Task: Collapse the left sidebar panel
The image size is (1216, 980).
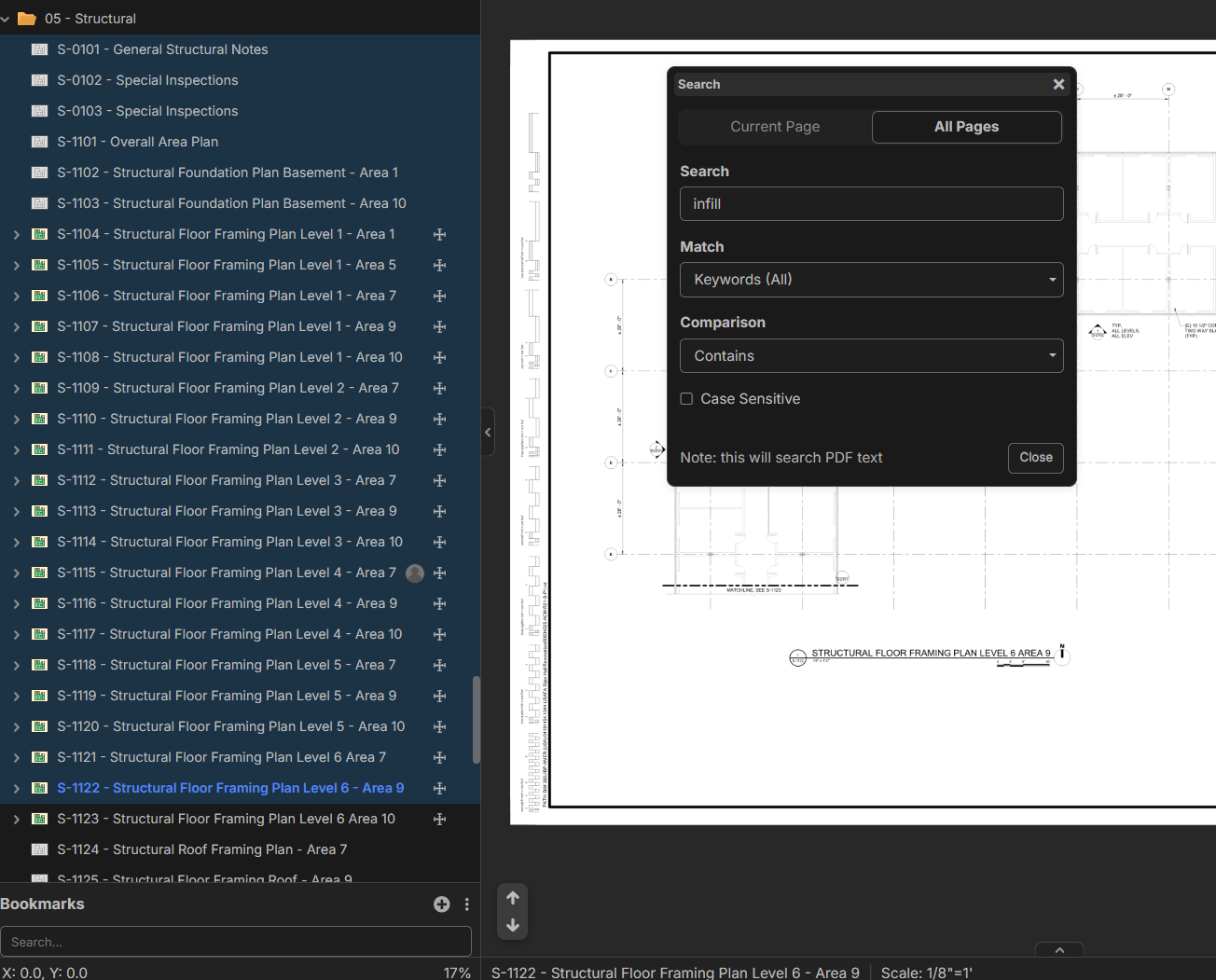Action: 488,432
